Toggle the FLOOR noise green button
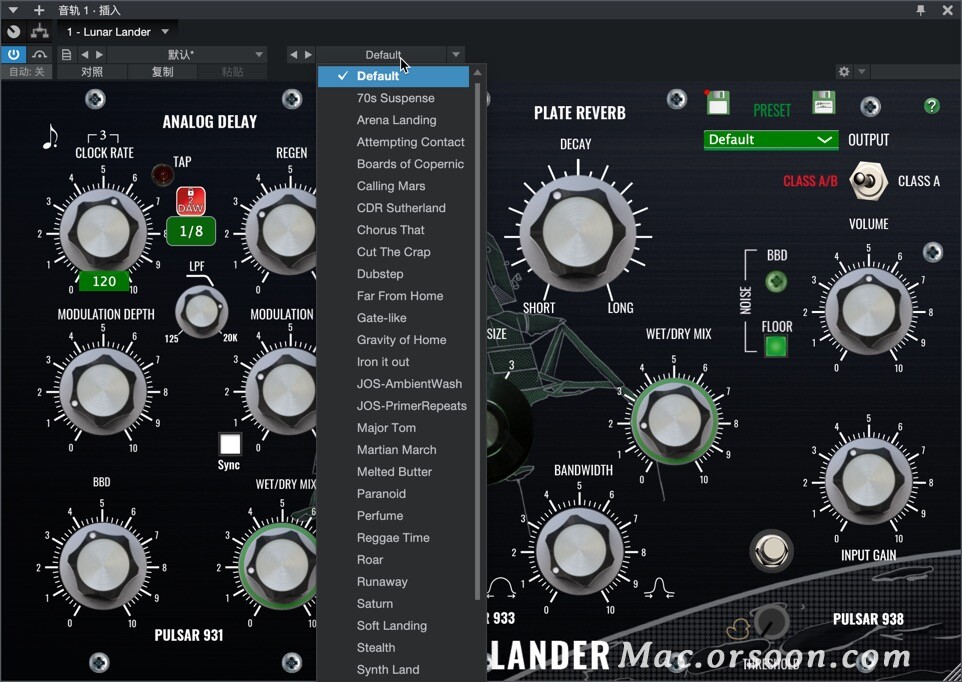 click(x=775, y=347)
